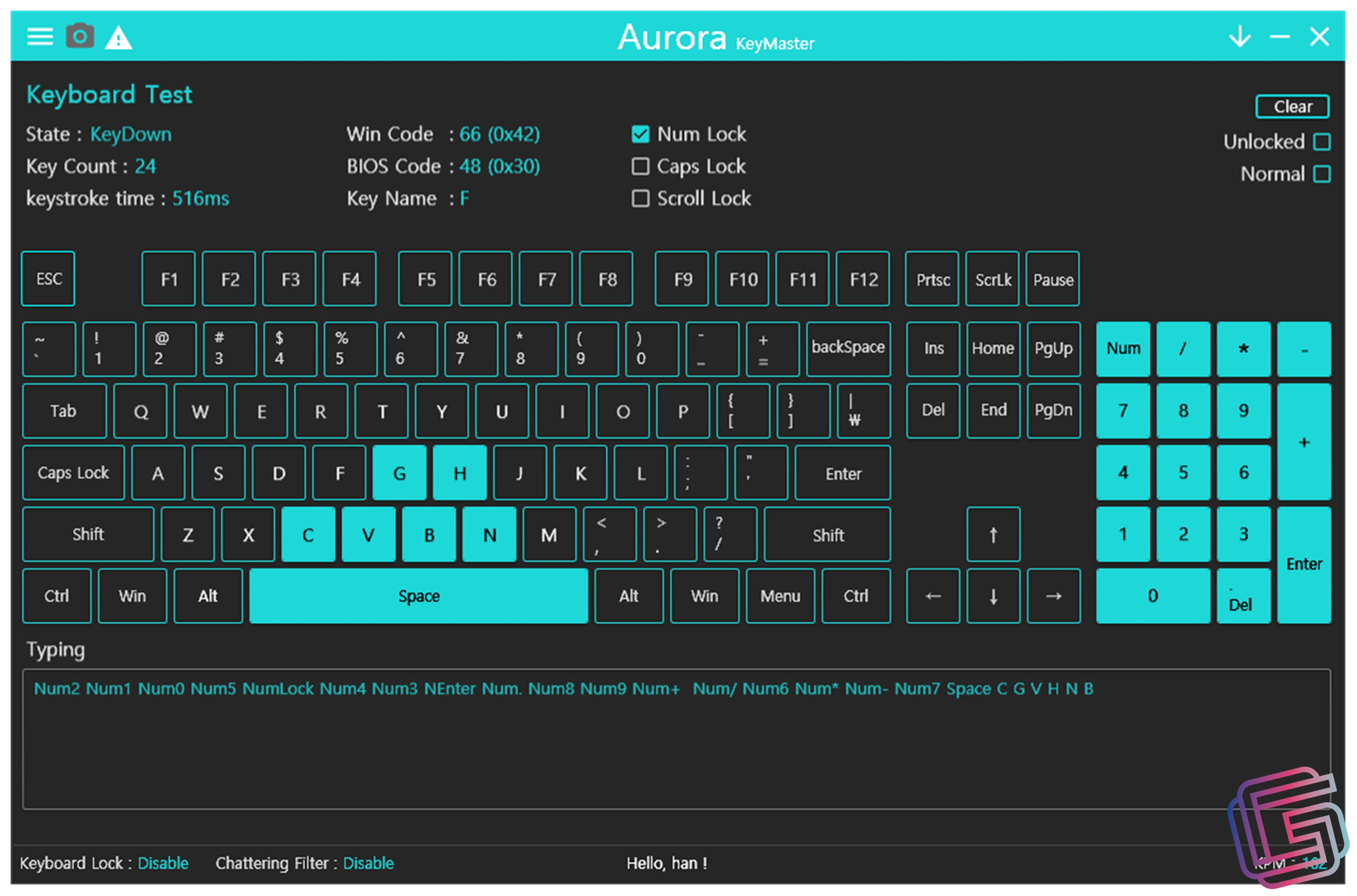This screenshot has height=896, width=1357.
Task: Click the left Shift key
Action: pyautogui.click(x=88, y=534)
